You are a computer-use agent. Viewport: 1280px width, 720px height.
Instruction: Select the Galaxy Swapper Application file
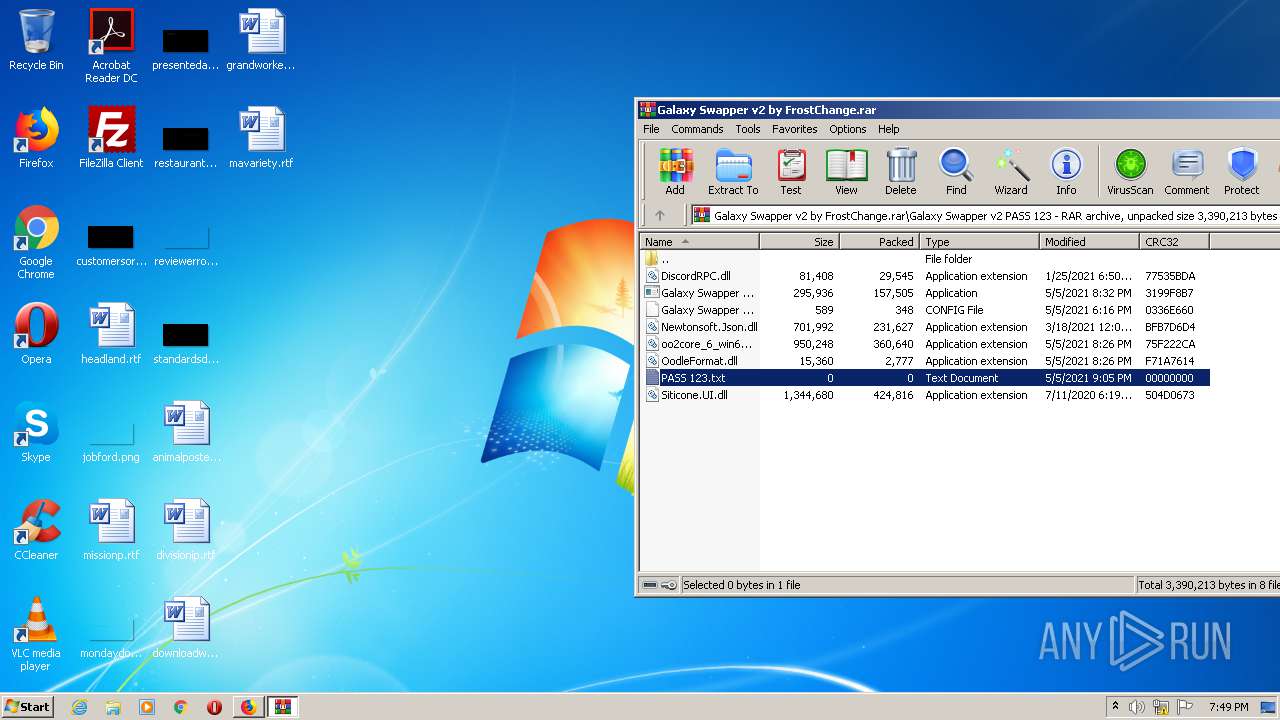click(x=925, y=293)
